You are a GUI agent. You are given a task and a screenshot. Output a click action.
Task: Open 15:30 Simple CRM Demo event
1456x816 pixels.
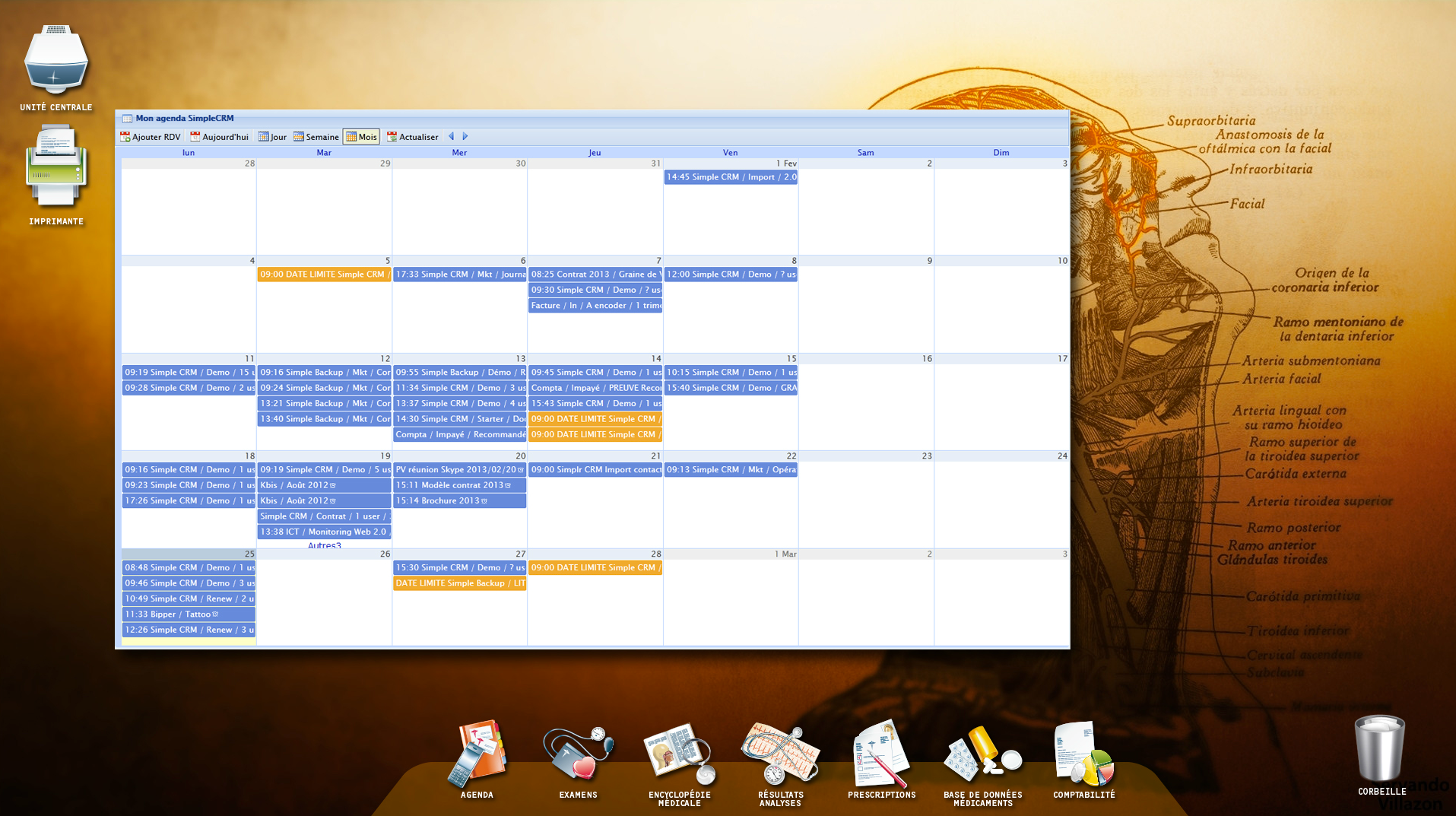(459, 568)
